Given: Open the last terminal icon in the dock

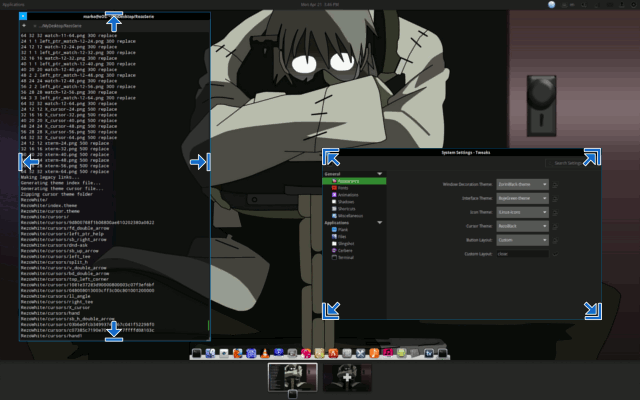Looking at the screenshot, I should click(x=442, y=353).
